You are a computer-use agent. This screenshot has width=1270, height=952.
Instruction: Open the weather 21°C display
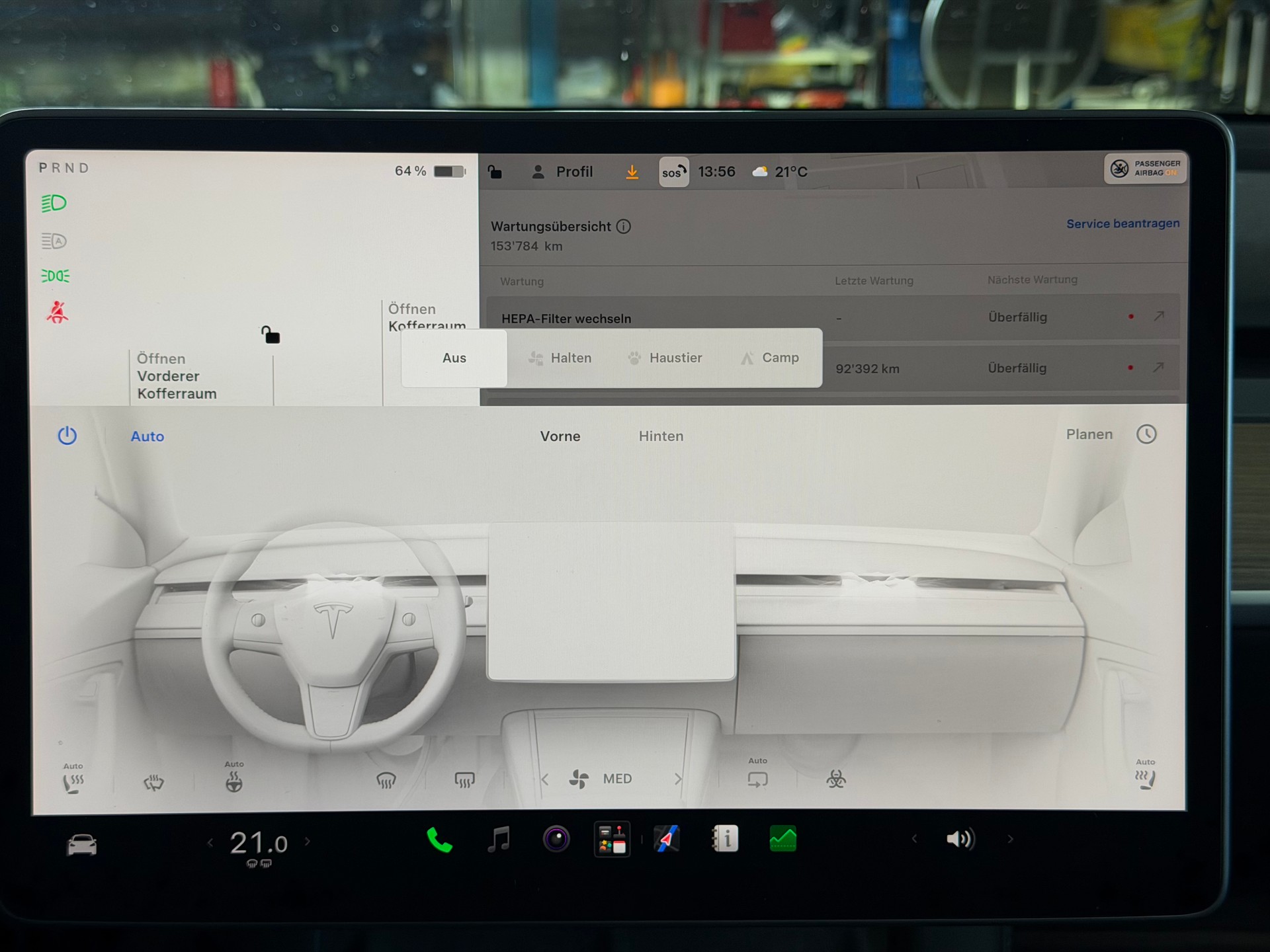[x=780, y=172]
